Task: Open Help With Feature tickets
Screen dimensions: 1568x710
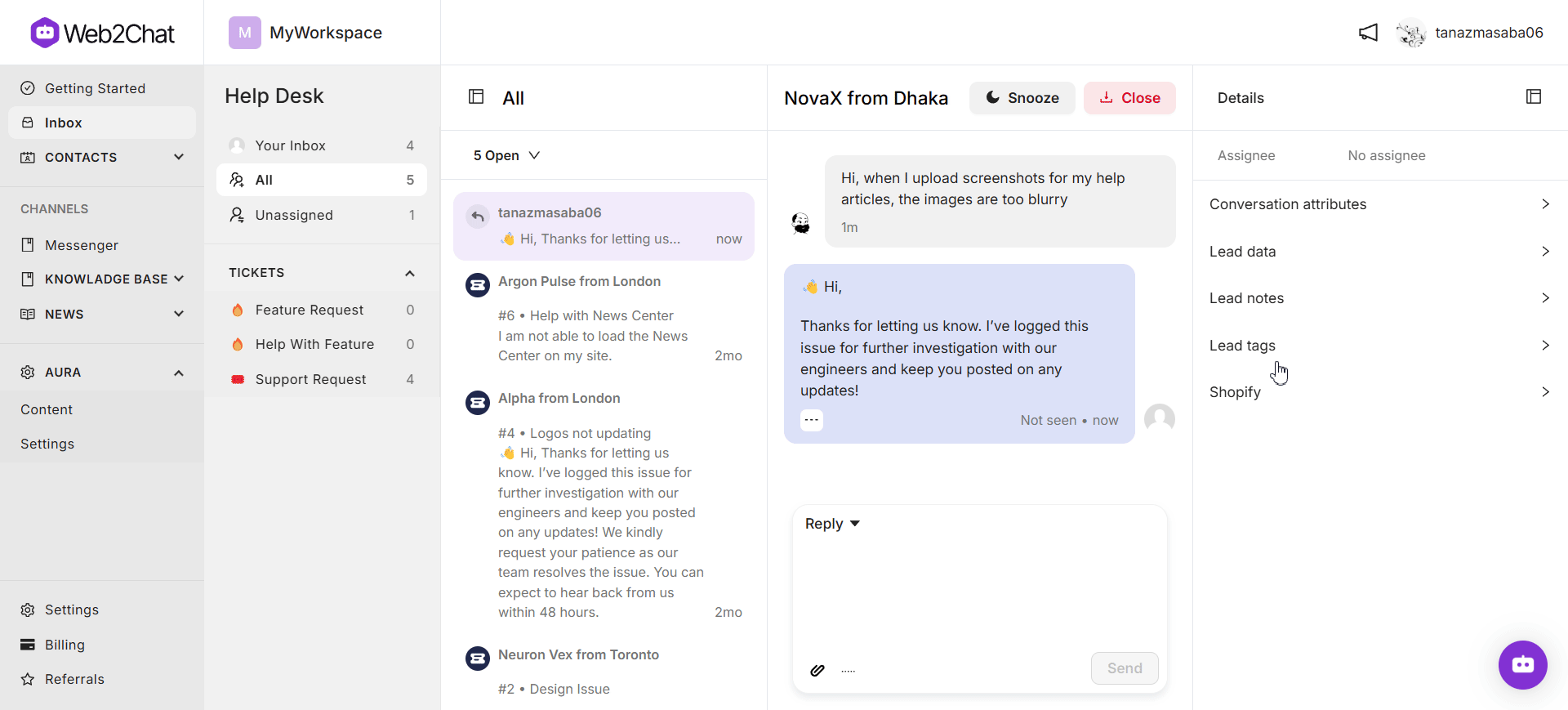Action: (x=322, y=344)
